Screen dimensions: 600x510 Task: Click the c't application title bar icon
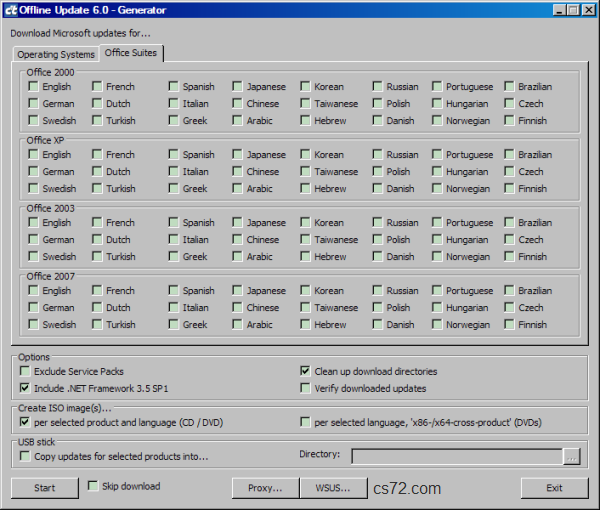click(11, 10)
